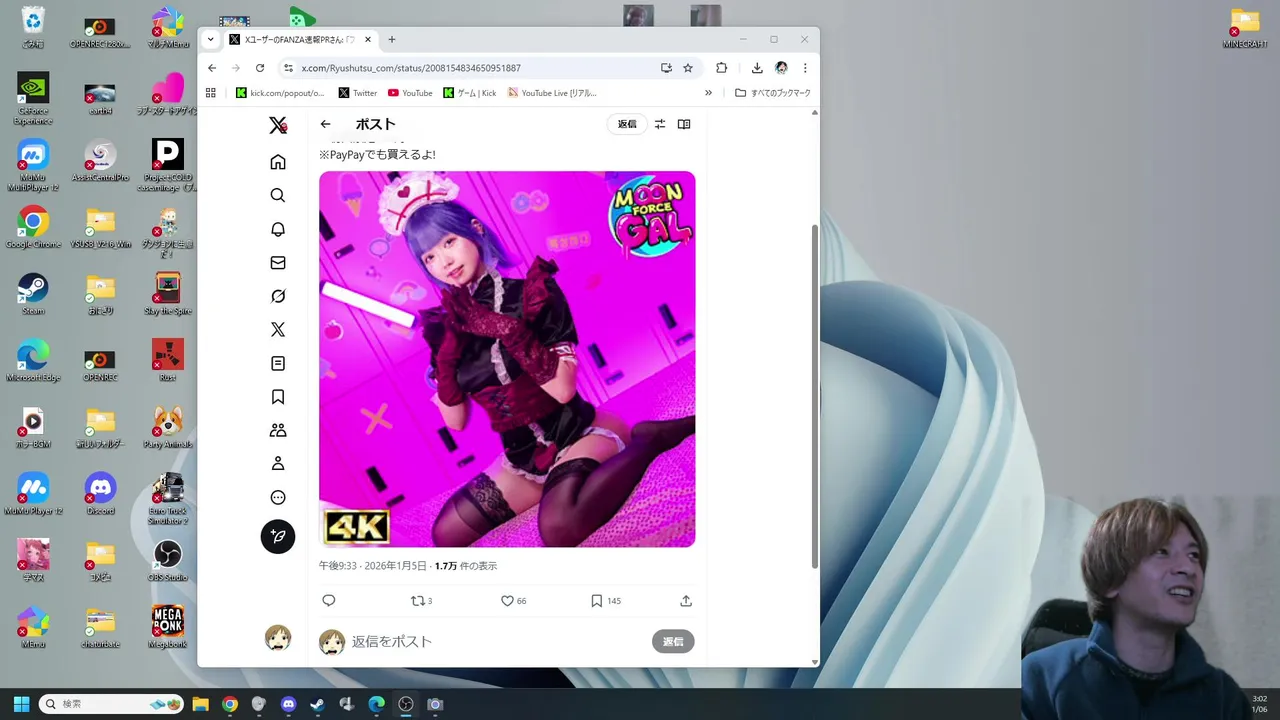Open the X Home icon in sidebar
The height and width of the screenshot is (720, 1280).
click(278, 162)
